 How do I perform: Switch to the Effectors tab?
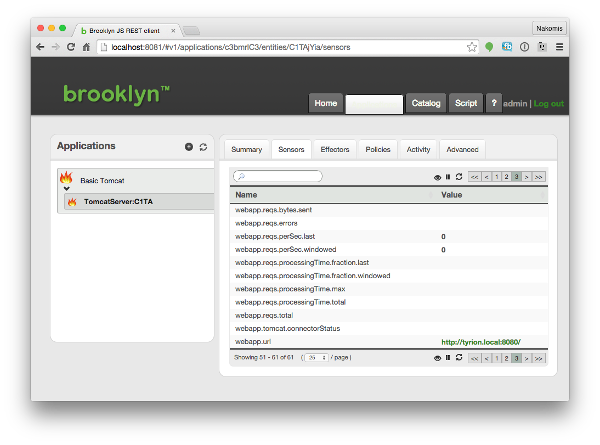click(334, 149)
